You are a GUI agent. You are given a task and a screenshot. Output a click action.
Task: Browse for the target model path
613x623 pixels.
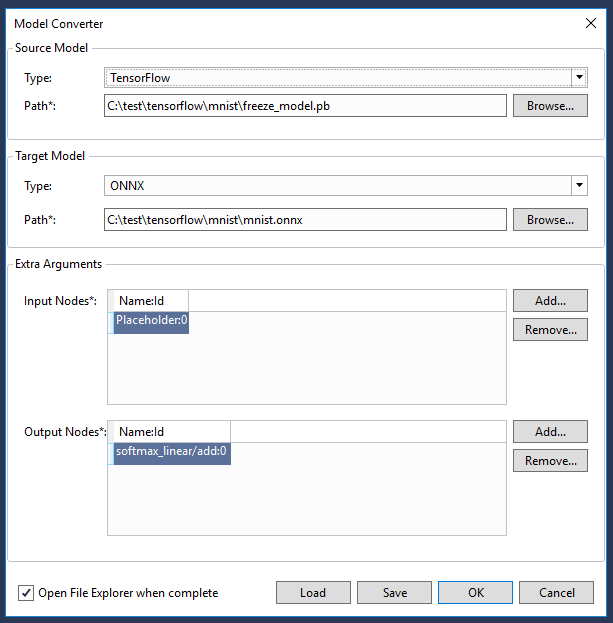pos(550,220)
